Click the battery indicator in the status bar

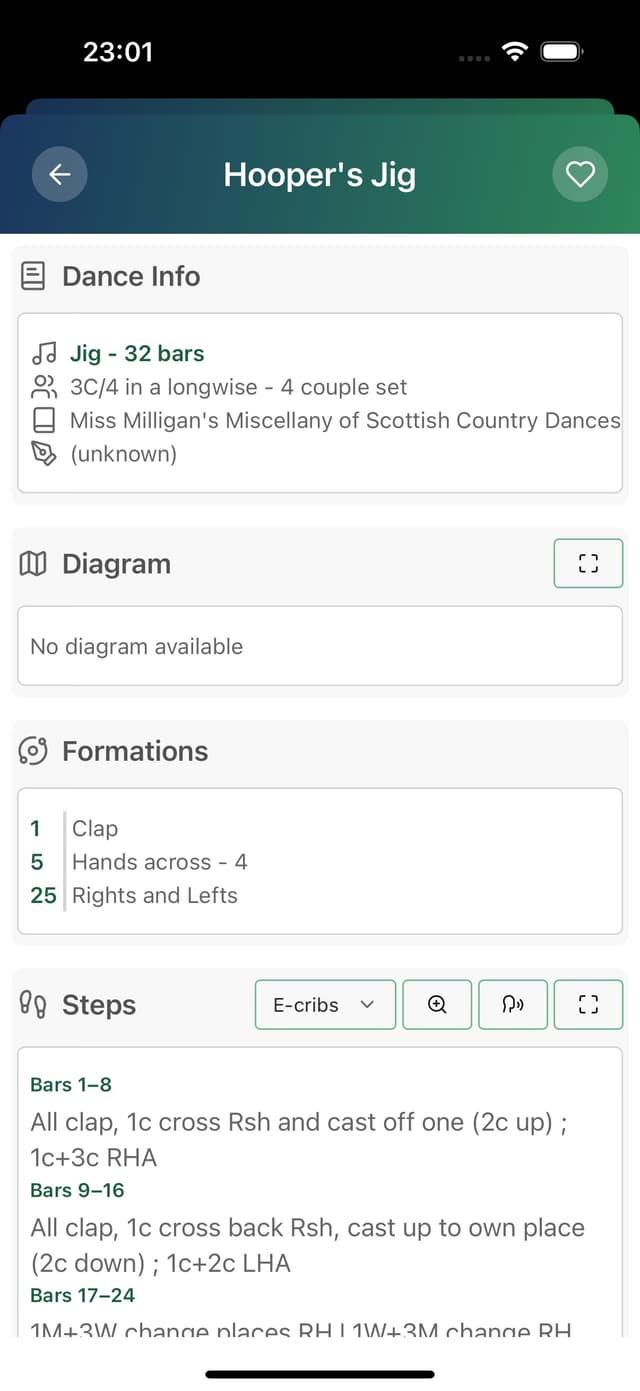coord(561,51)
